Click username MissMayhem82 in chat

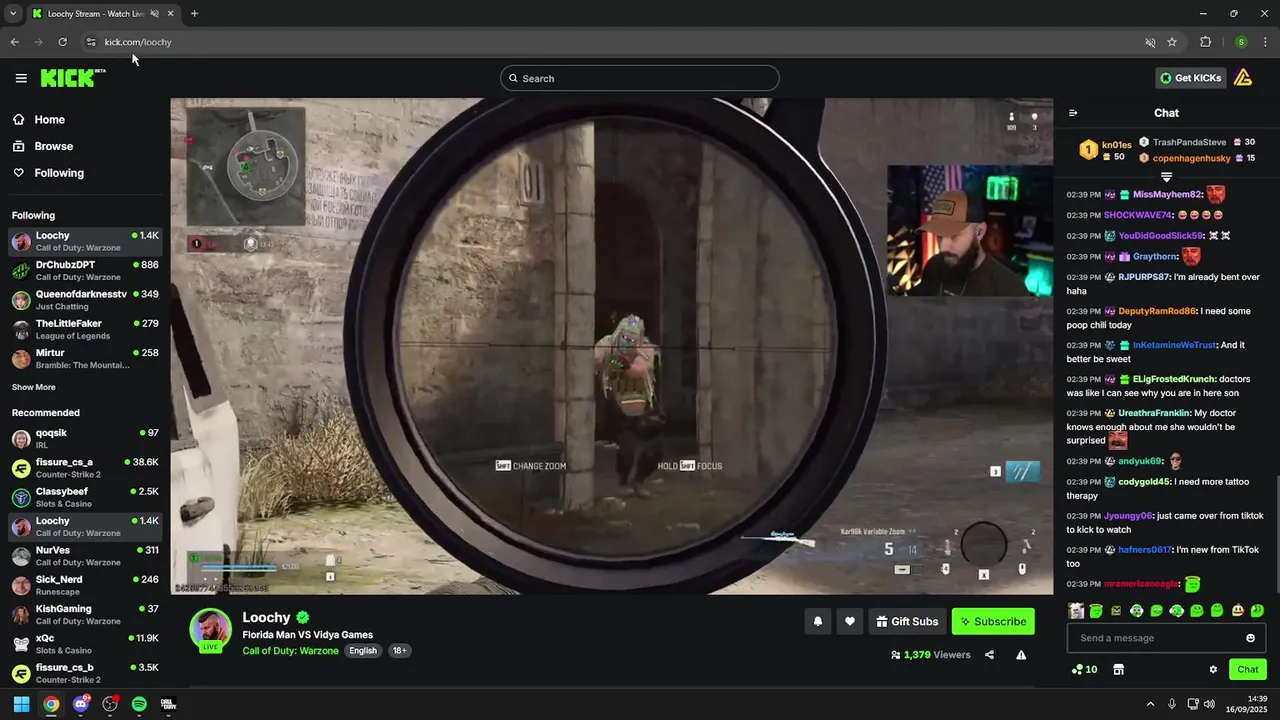click(1168, 194)
